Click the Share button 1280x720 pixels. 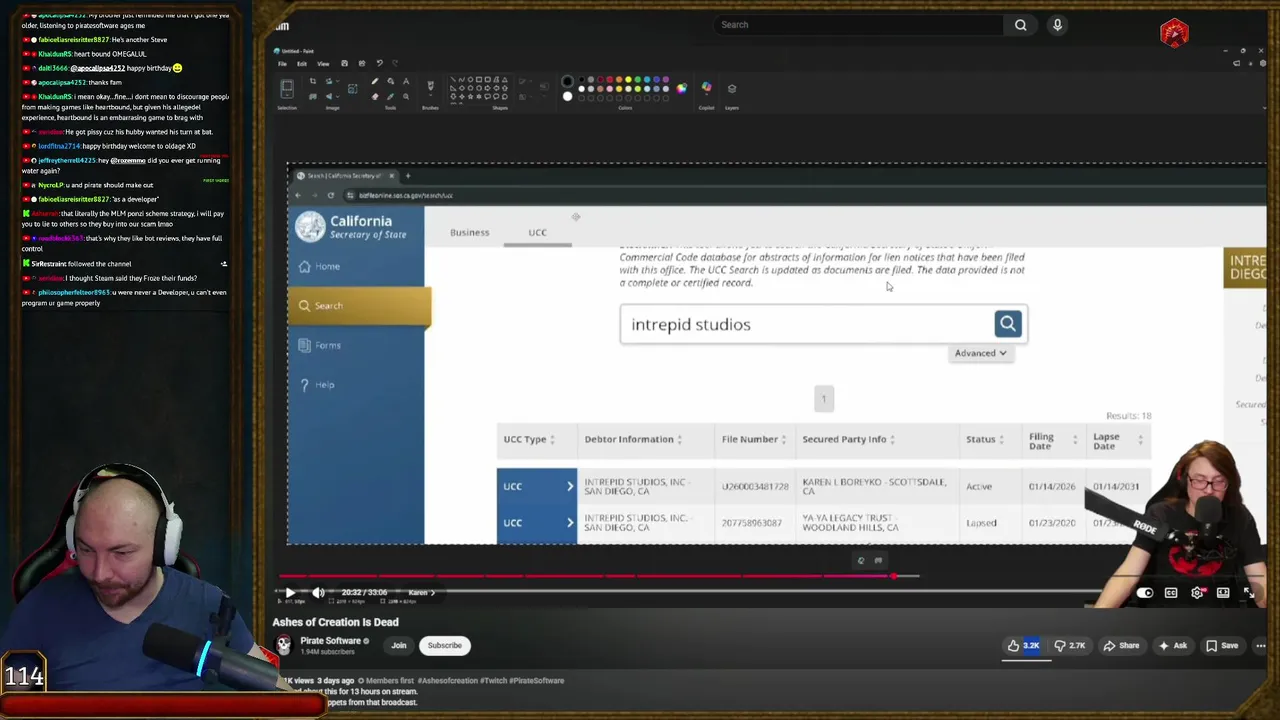click(x=1121, y=646)
